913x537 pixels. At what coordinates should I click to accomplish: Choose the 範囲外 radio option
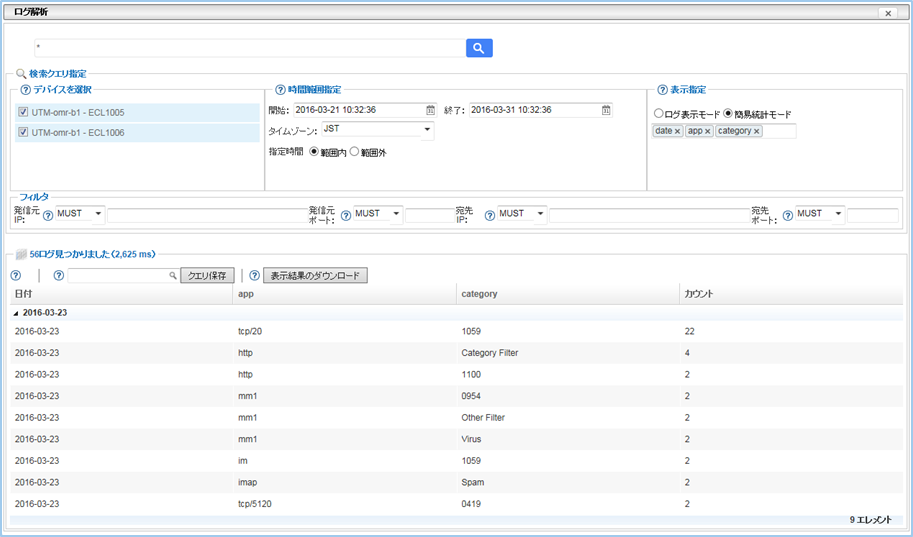[x=354, y=152]
